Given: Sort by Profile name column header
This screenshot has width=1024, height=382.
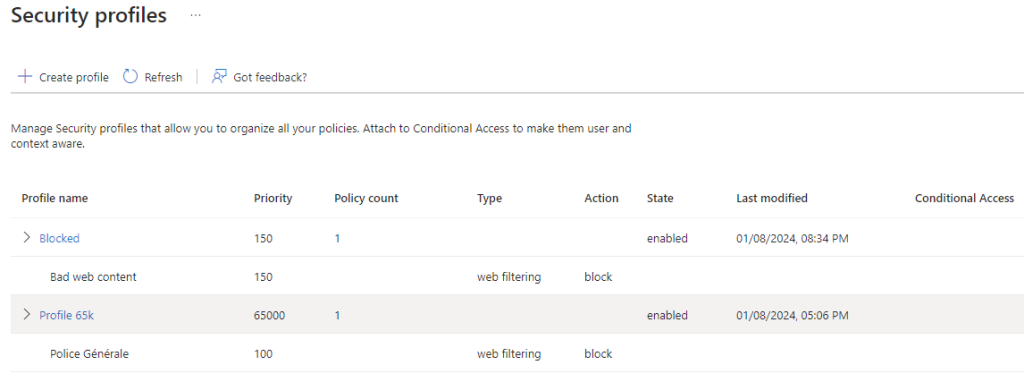Looking at the screenshot, I should (x=55, y=198).
